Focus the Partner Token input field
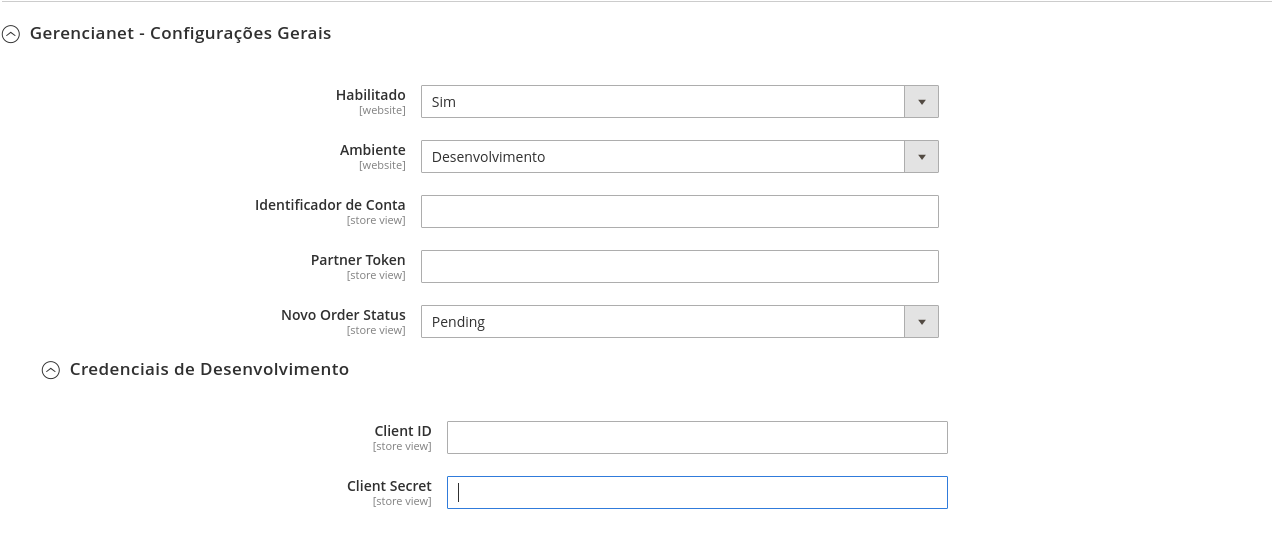Viewport: 1281px width, 535px height. (x=680, y=267)
